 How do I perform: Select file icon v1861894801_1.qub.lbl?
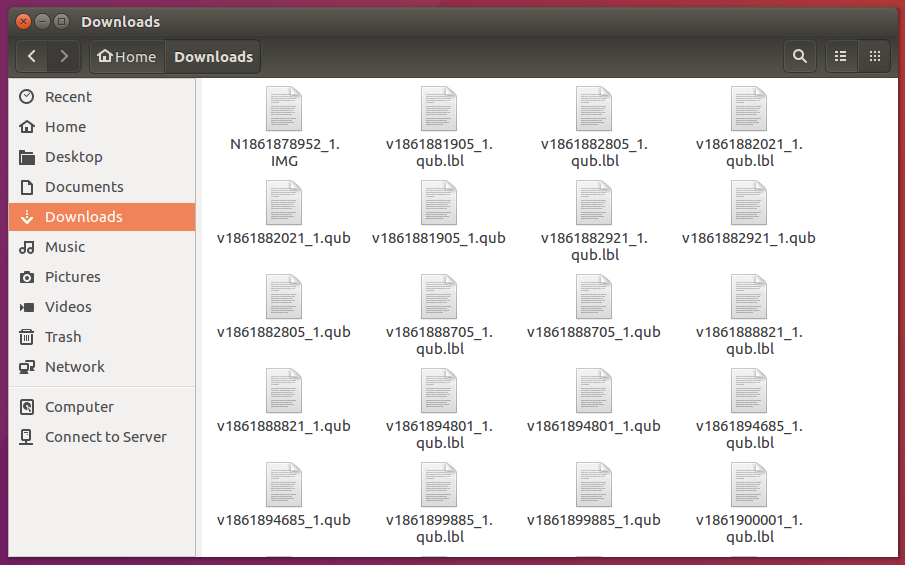tap(439, 391)
